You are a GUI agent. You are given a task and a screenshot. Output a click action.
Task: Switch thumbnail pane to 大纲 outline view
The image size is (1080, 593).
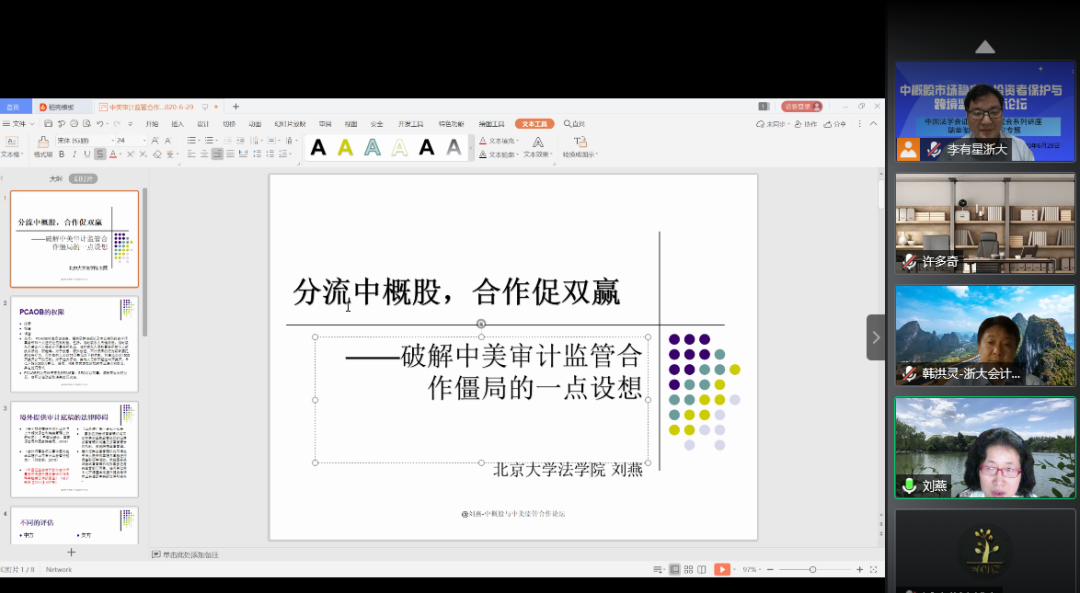[55, 178]
